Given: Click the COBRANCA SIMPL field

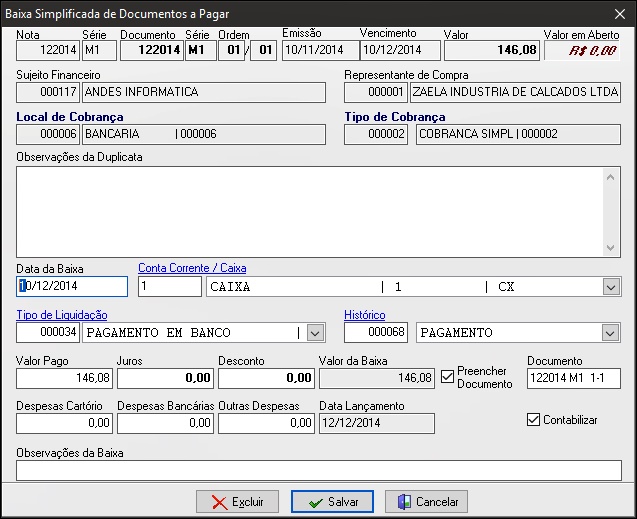Looking at the screenshot, I should pyautogui.click(x=518, y=134).
